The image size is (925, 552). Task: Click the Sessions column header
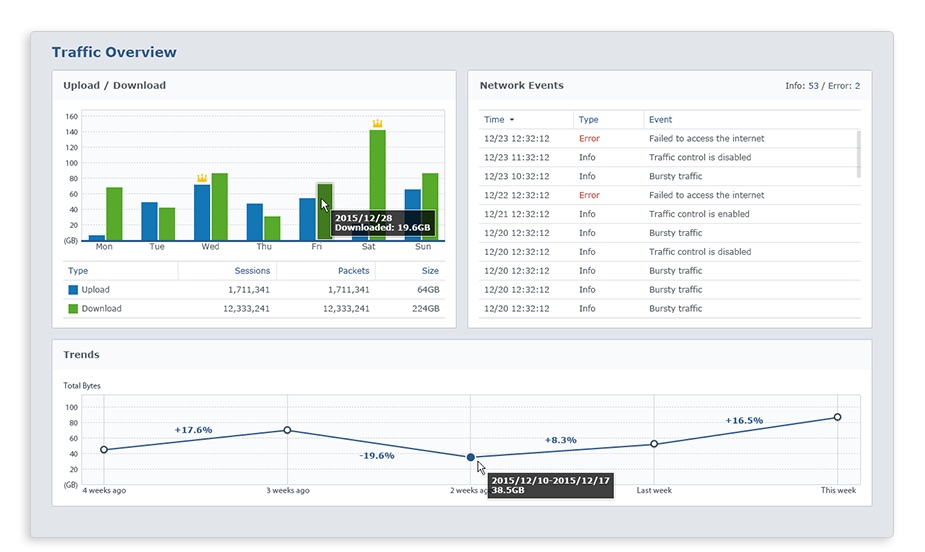tap(252, 271)
